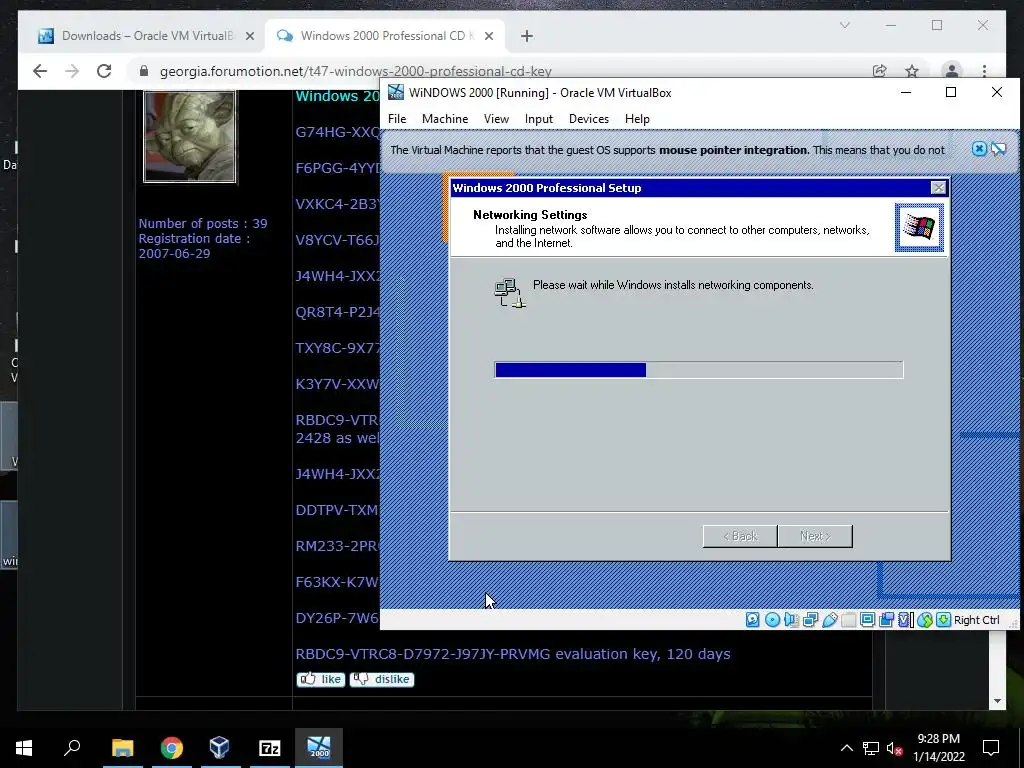Screen dimensions: 1024x768
Task: Open the network adapters icon in VirtualBox status bar
Action: (810, 620)
